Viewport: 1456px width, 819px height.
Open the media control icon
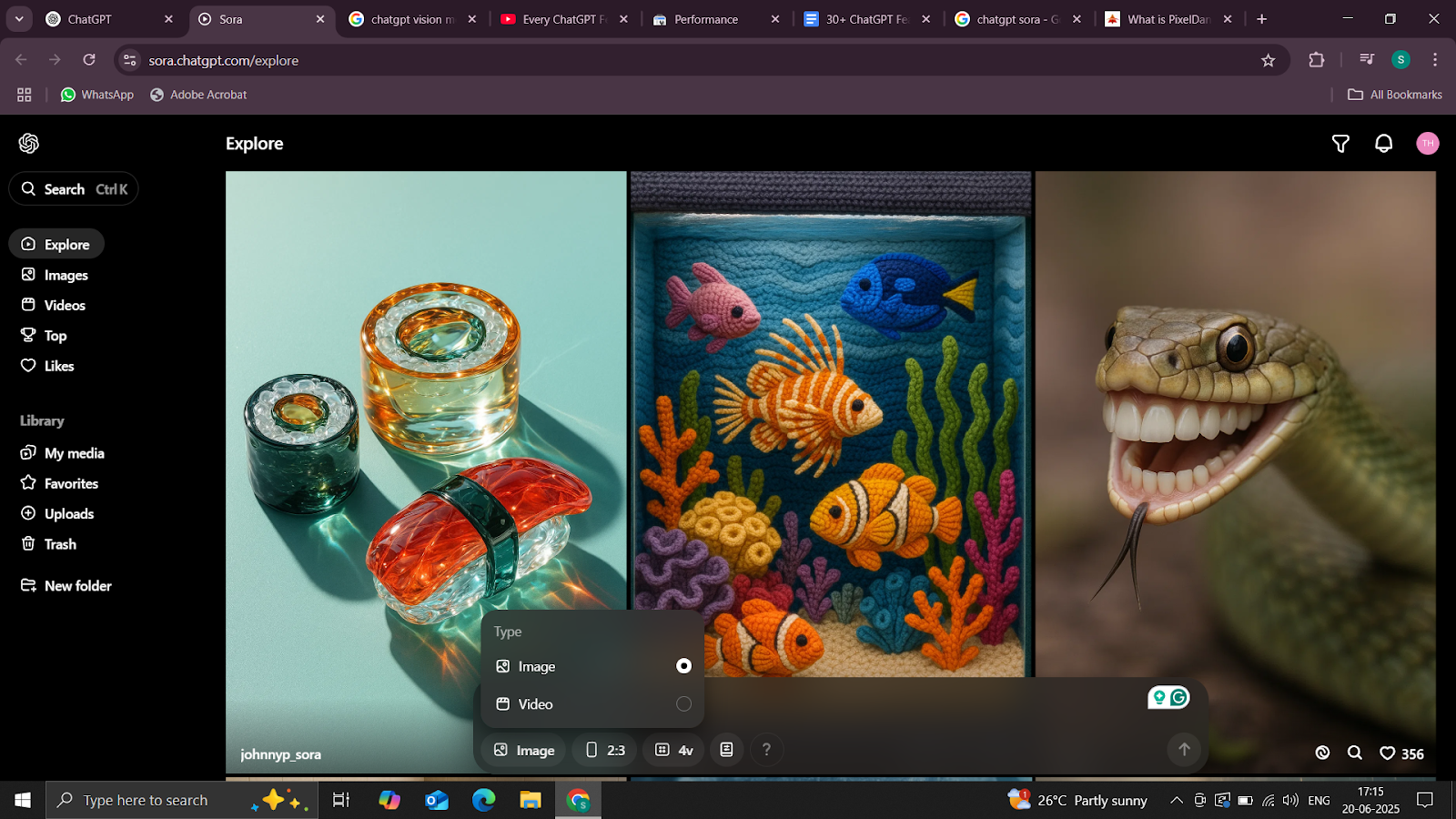(1366, 60)
